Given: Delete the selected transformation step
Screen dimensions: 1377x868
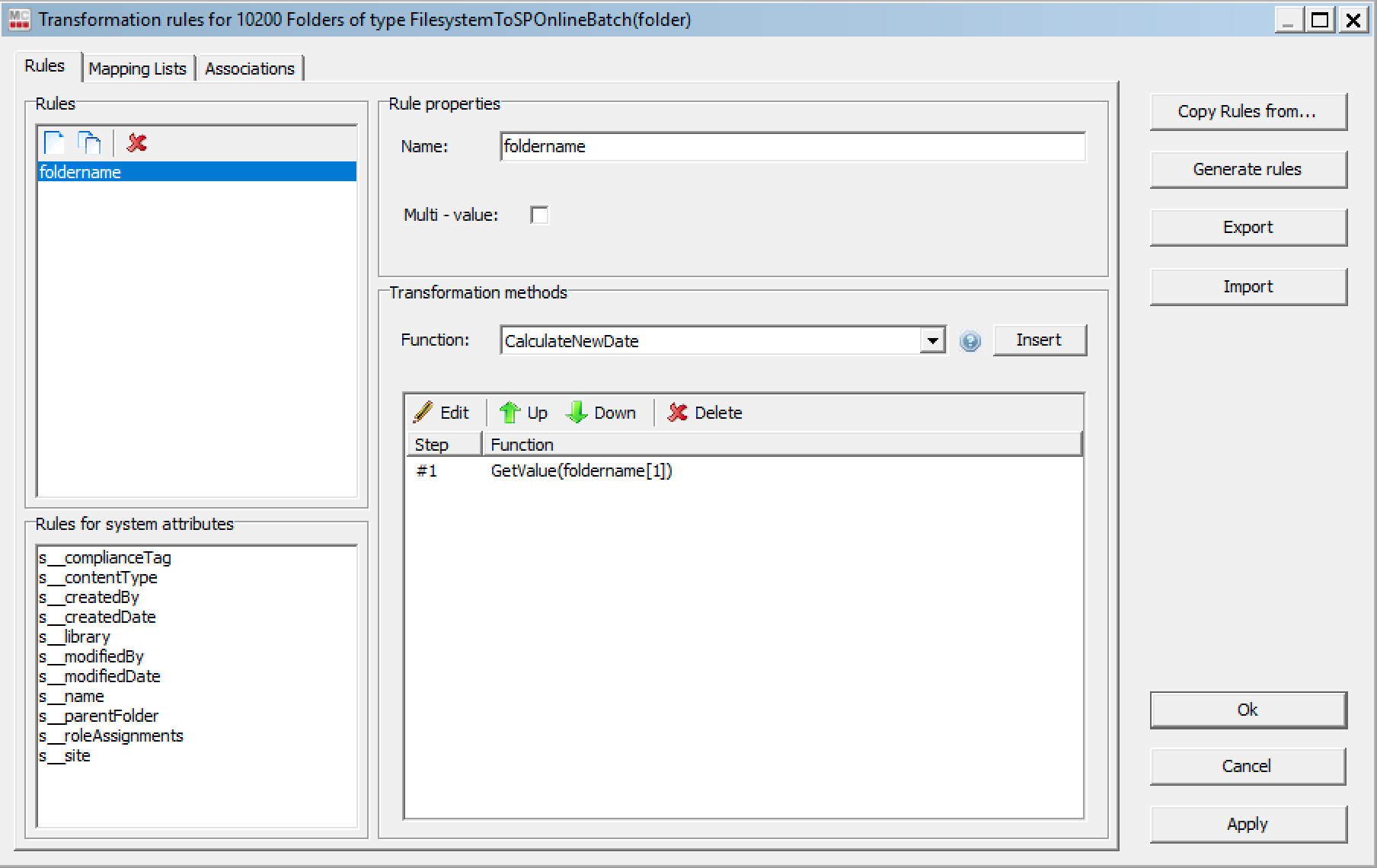Looking at the screenshot, I should coord(704,413).
